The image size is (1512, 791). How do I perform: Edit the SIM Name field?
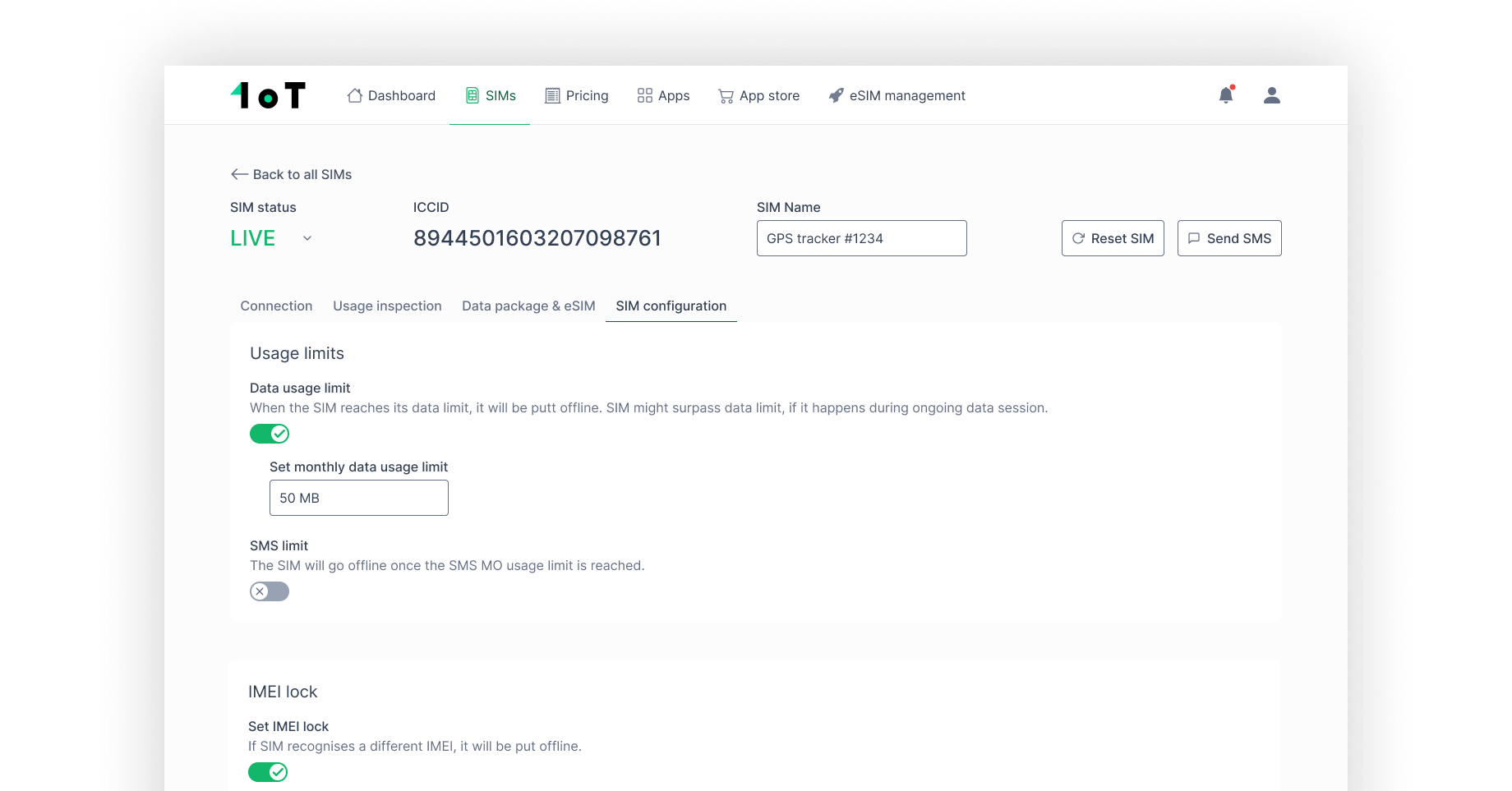tap(861, 238)
